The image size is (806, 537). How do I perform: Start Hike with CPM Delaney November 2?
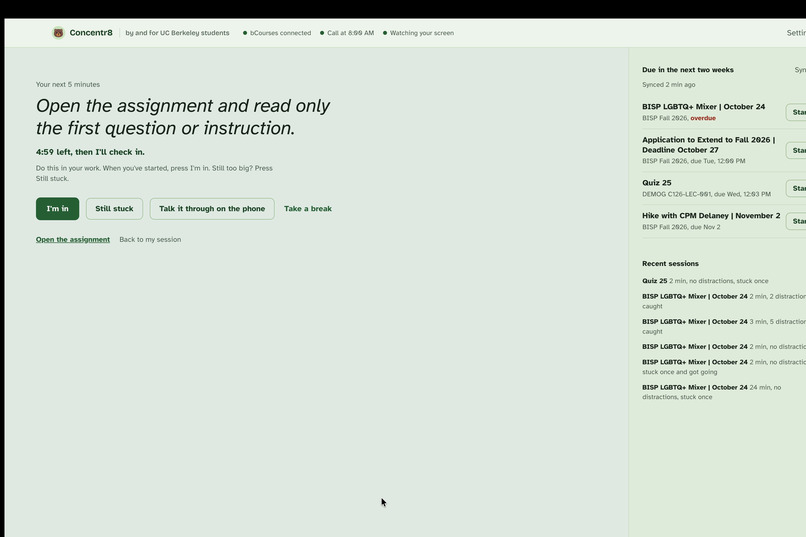click(x=796, y=221)
